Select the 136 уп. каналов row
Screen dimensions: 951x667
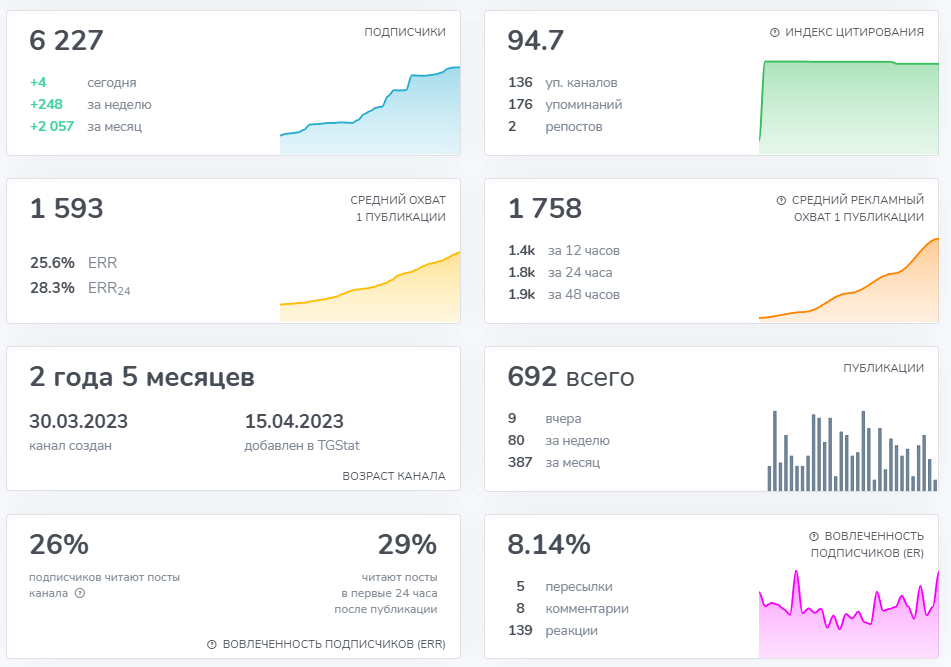click(x=563, y=82)
